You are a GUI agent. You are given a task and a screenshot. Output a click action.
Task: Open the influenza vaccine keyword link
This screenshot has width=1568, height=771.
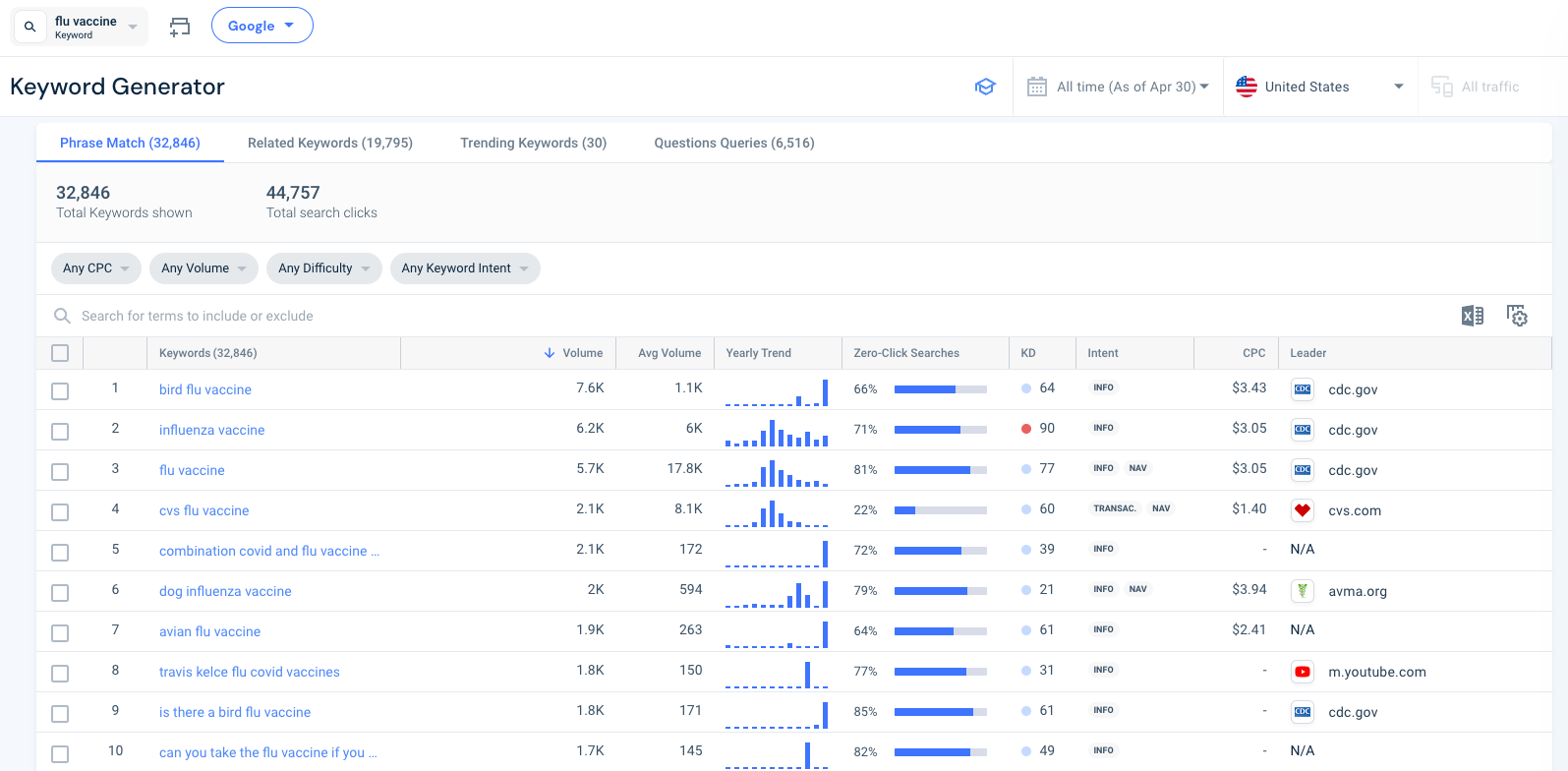(211, 430)
